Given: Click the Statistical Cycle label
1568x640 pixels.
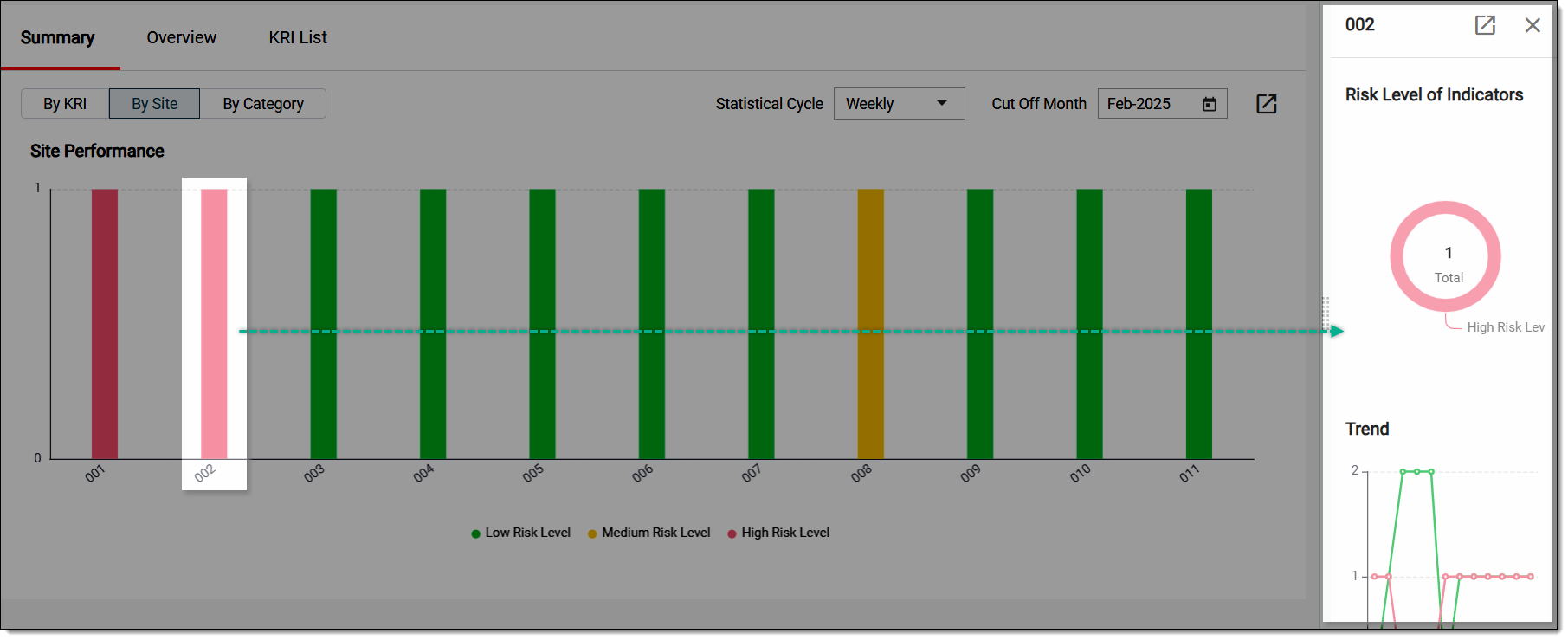Looking at the screenshot, I should click(769, 104).
